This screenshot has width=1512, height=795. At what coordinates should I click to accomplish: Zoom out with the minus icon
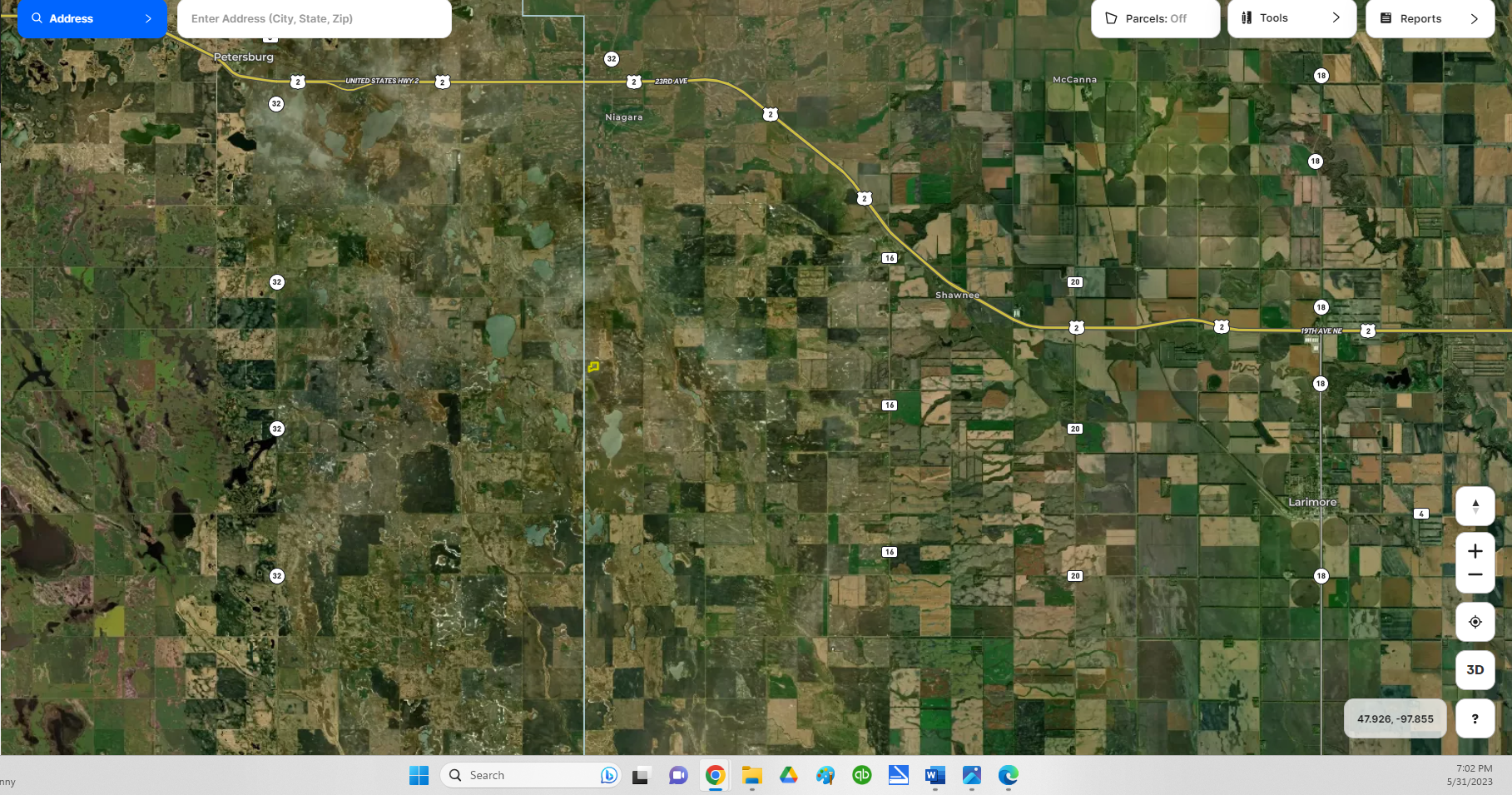(1475, 575)
